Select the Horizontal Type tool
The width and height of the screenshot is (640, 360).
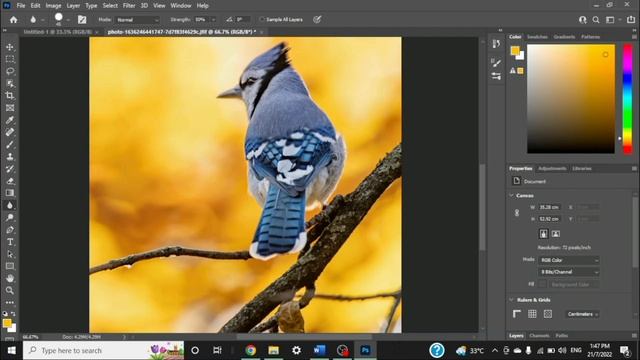click(x=10, y=242)
